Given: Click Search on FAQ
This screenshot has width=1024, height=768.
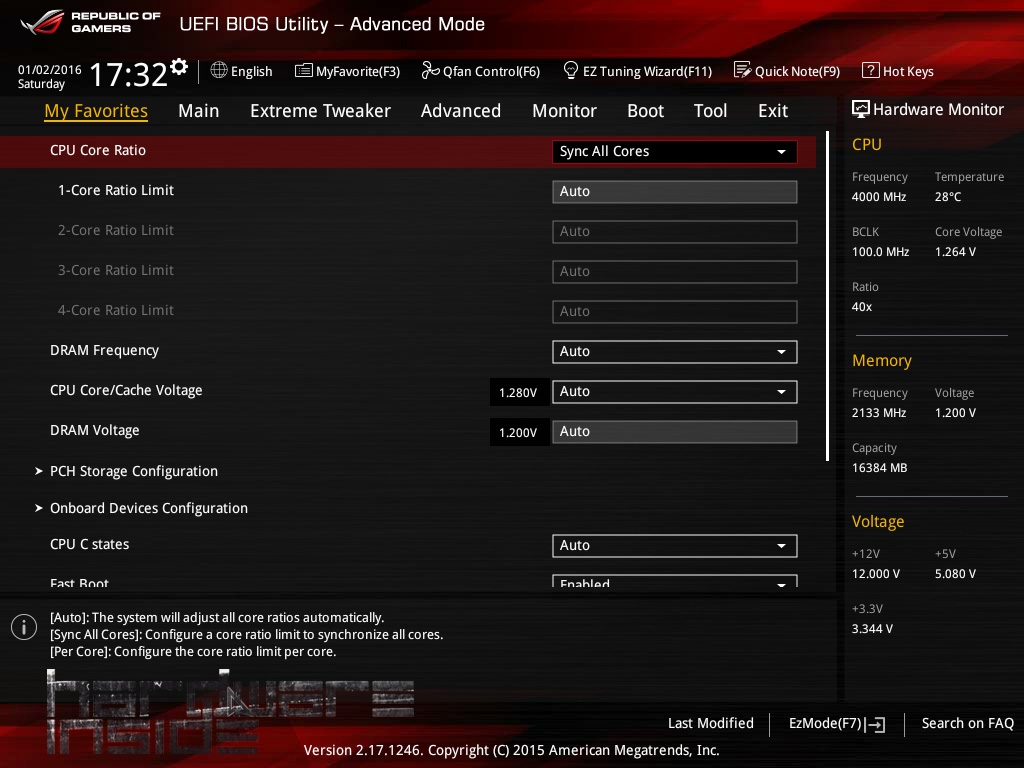Looking at the screenshot, I should pos(967,723).
